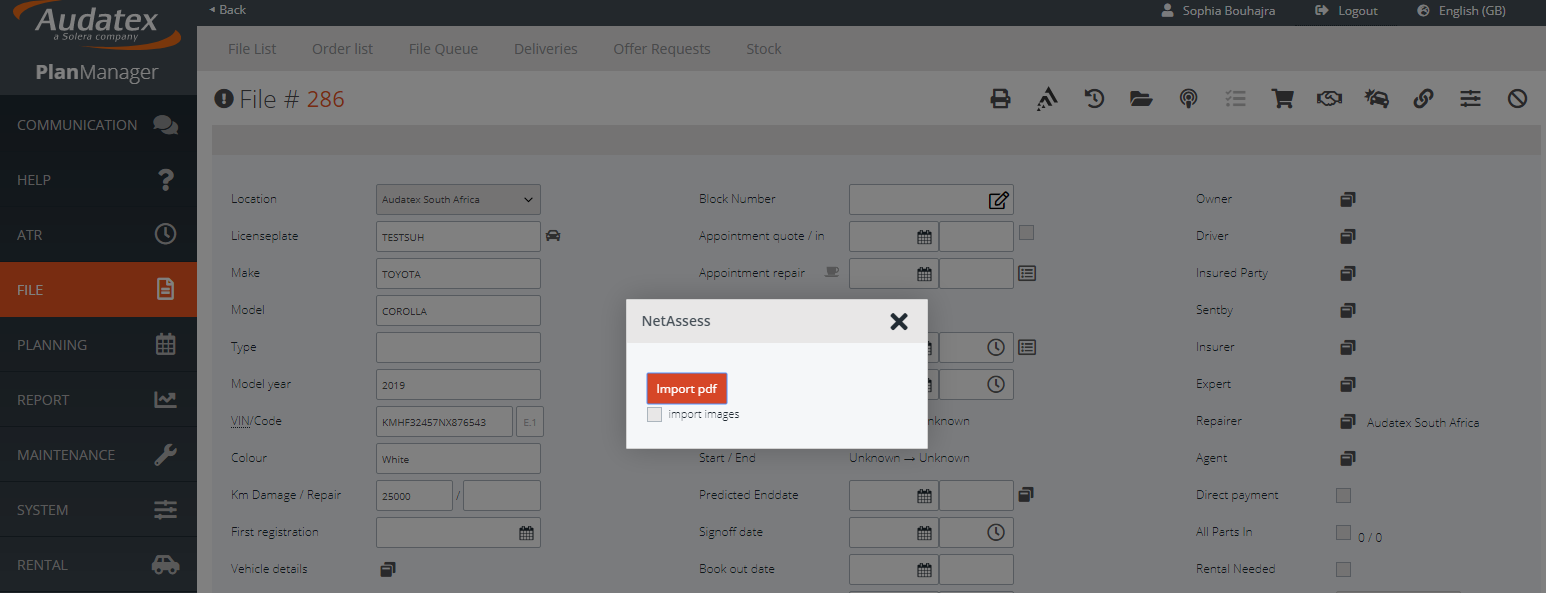
Task: Open the Appointment repair list selector
Action: (x=1026, y=272)
